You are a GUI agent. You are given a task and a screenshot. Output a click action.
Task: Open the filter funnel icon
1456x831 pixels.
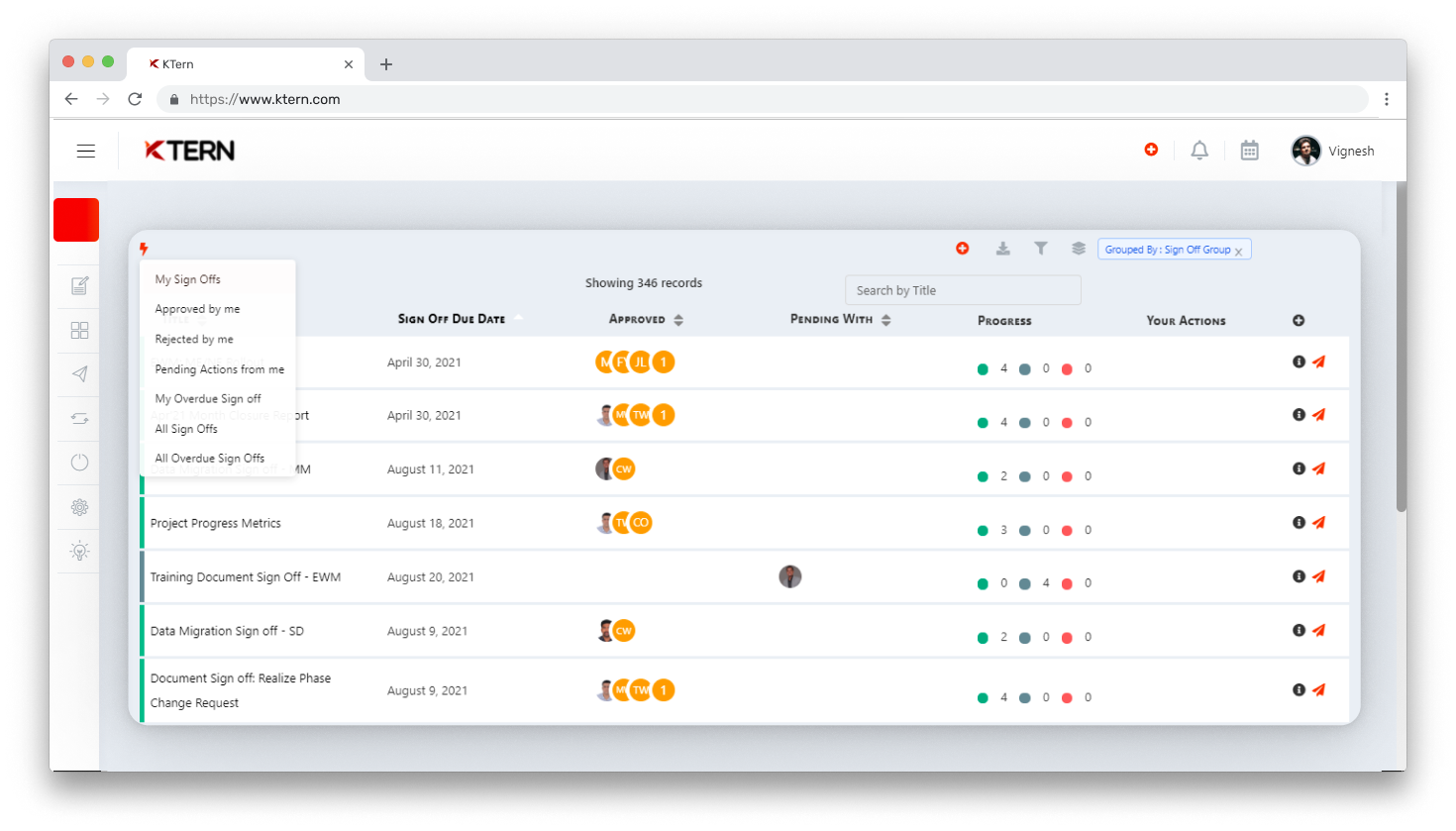coord(1041,249)
